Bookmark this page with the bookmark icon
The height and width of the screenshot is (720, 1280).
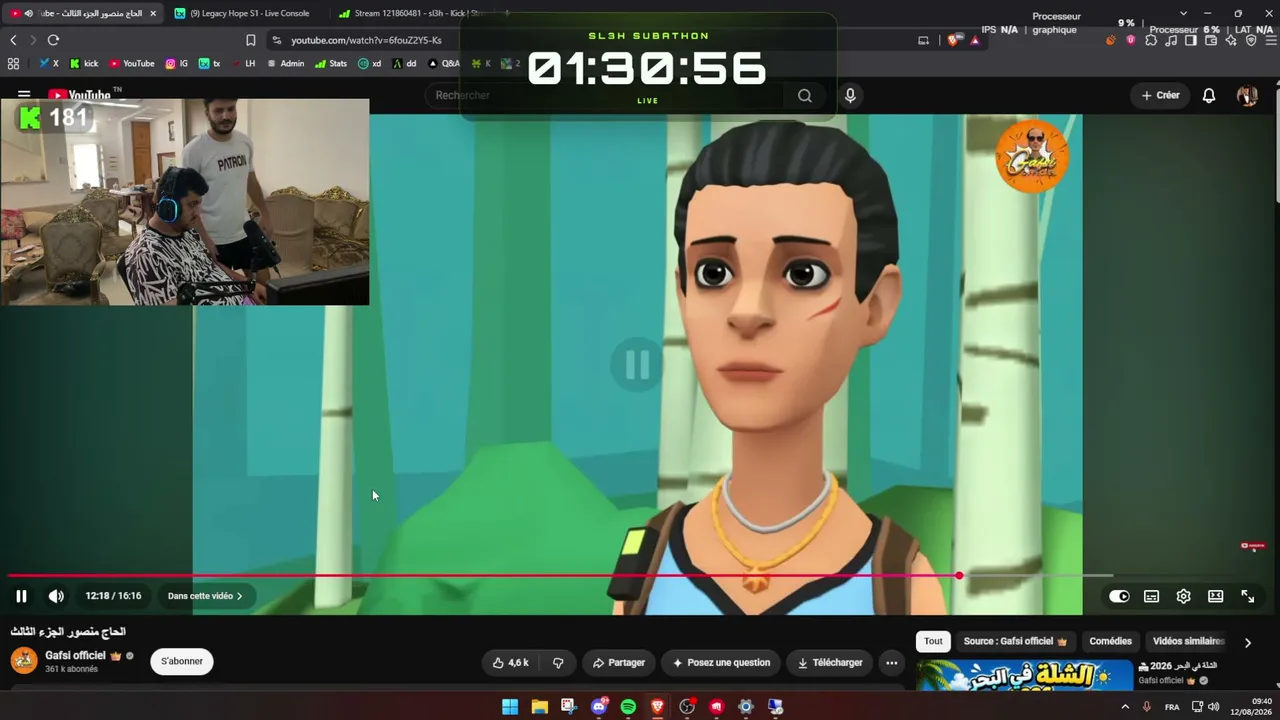tap(250, 40)
